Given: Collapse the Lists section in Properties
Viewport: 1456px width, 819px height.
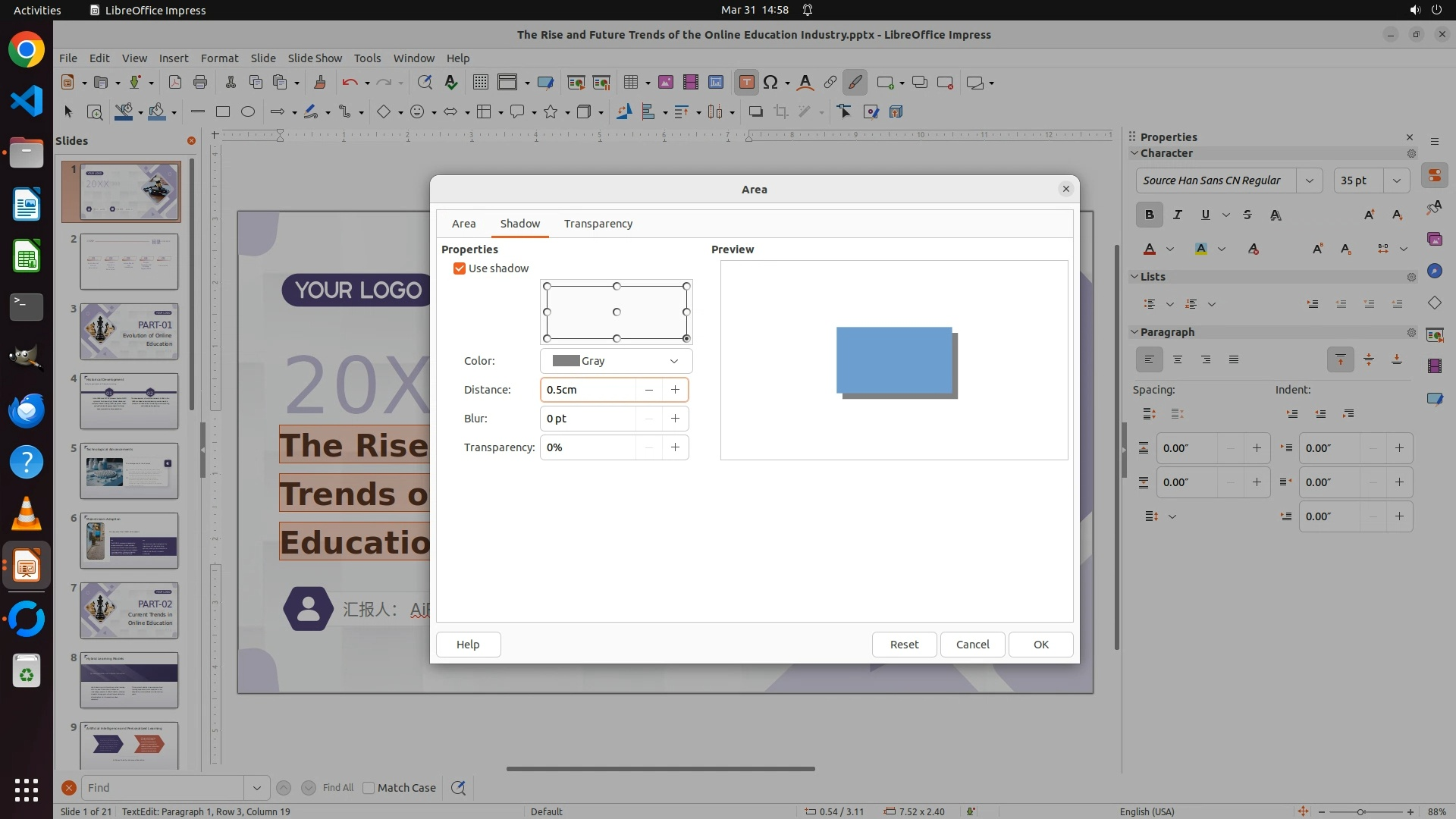Looking at the screenshot, I should (x=1134, y=277).
